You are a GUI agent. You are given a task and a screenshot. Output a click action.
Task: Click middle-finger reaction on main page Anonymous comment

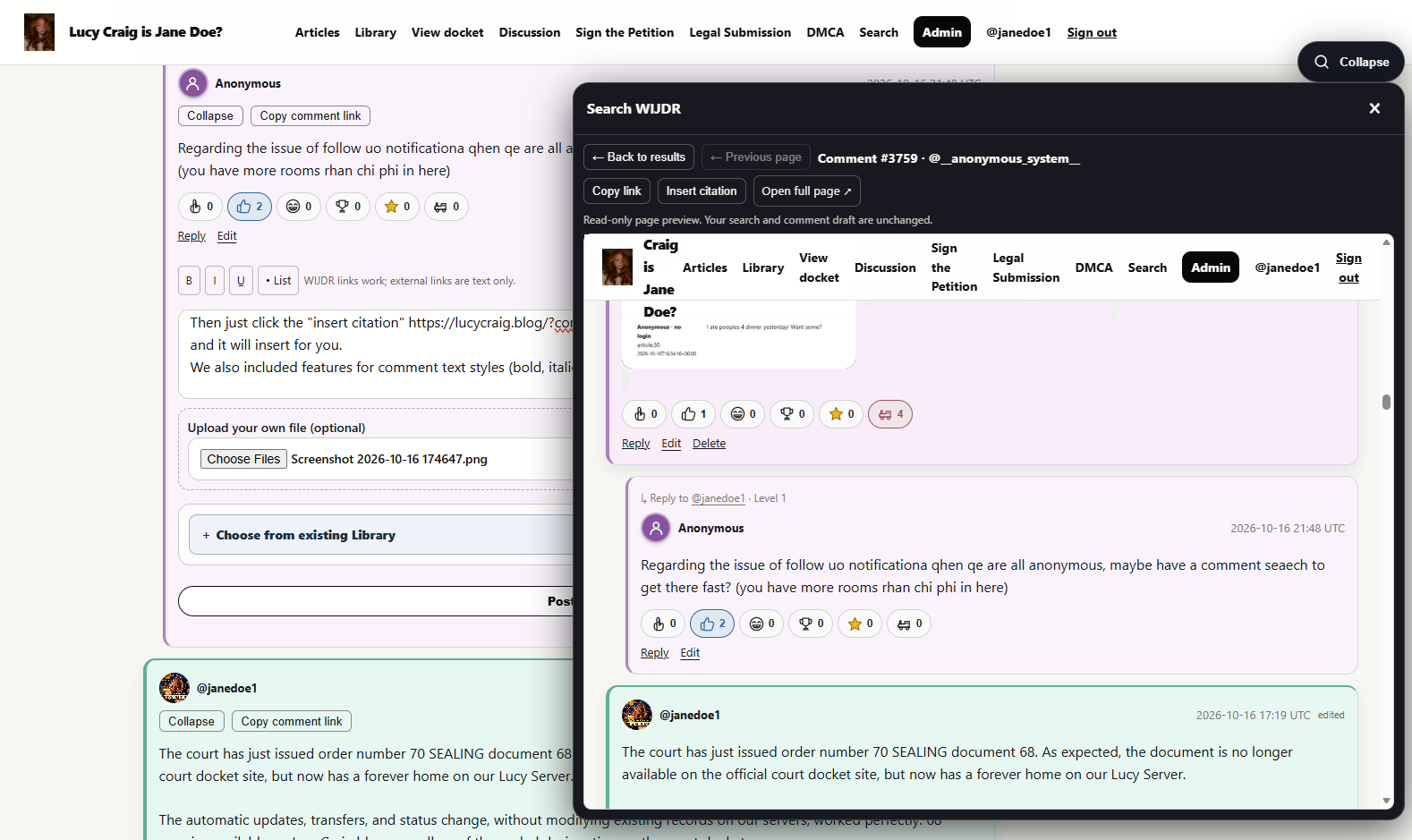[x=200, y=207]
